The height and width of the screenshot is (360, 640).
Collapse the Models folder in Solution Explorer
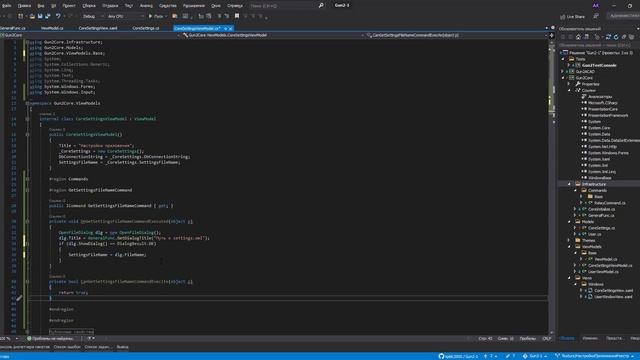(x=569, y=222)
